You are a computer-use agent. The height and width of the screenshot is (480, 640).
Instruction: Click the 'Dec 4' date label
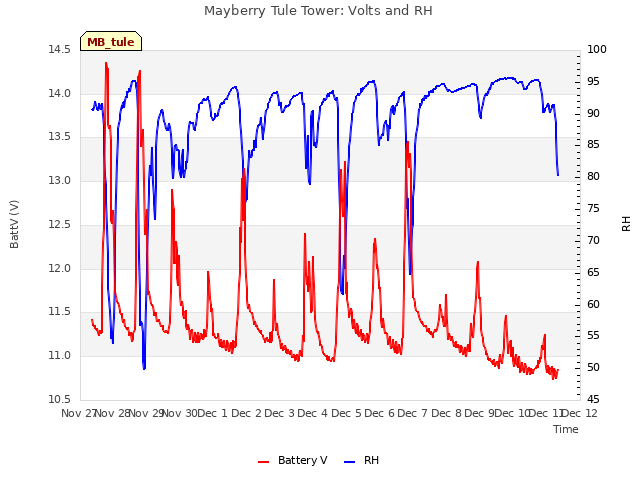(x=313, y=413)
